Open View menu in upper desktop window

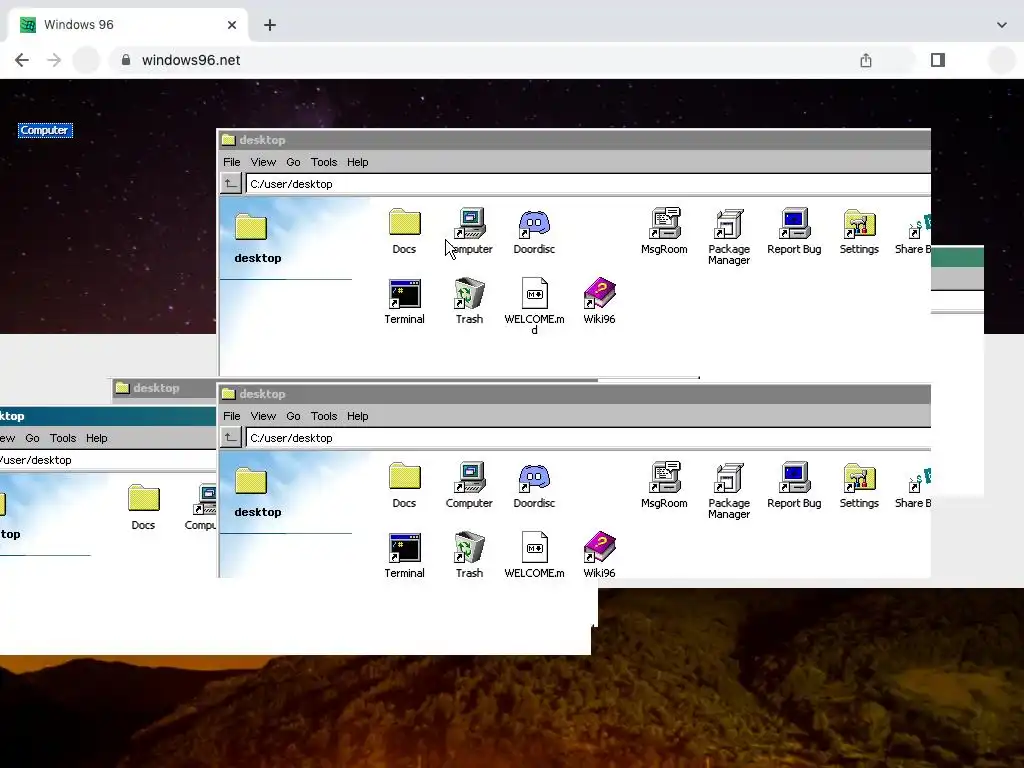pos(263,162)
